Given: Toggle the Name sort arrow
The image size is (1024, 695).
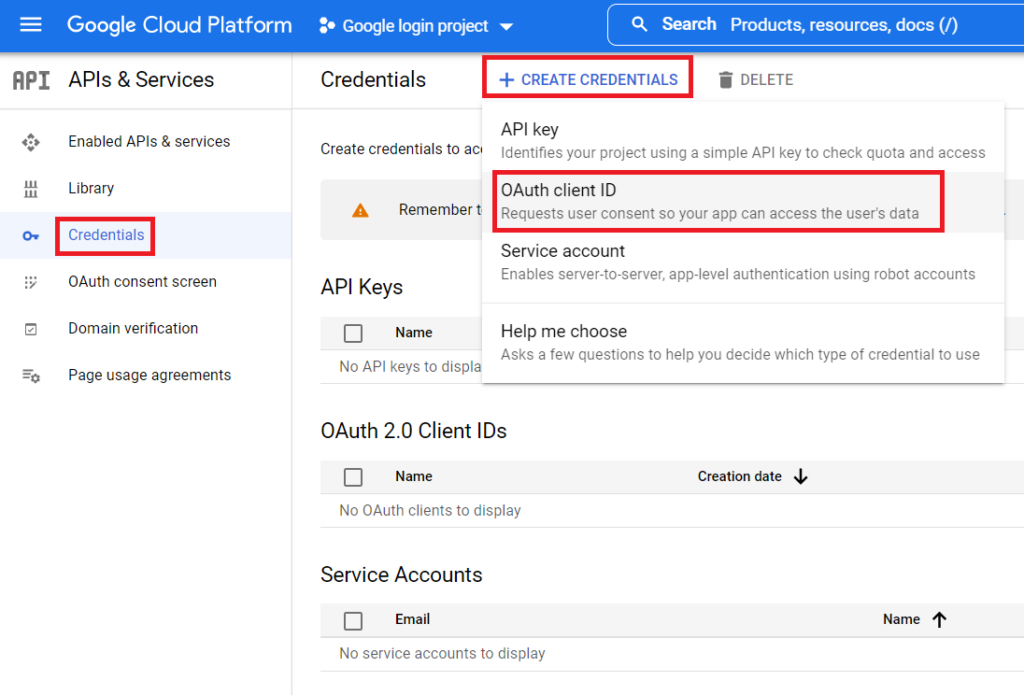Looking at the screenshot, I should (x=940, y=619).
